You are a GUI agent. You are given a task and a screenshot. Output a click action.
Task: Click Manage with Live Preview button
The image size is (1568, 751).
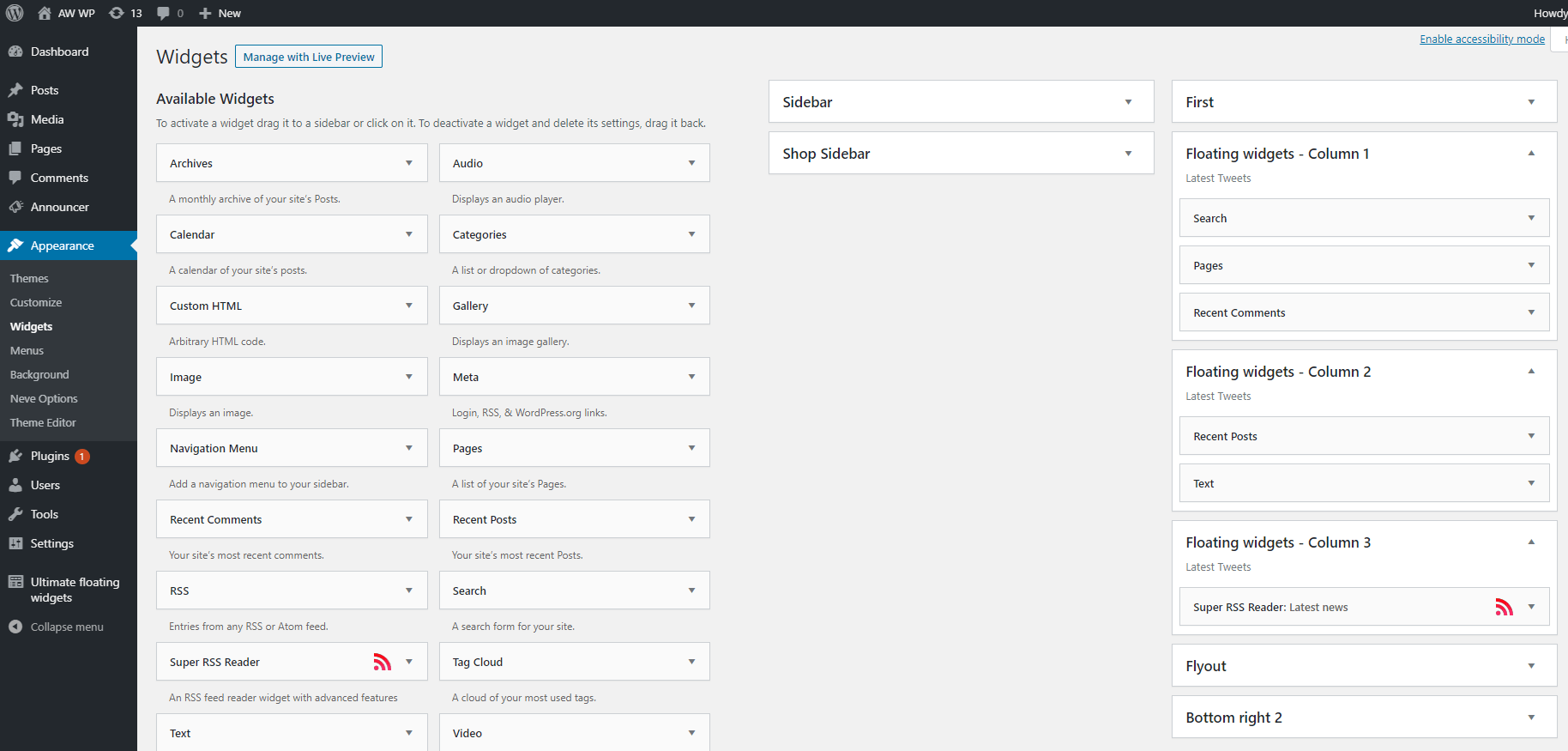tap(309, 57)
